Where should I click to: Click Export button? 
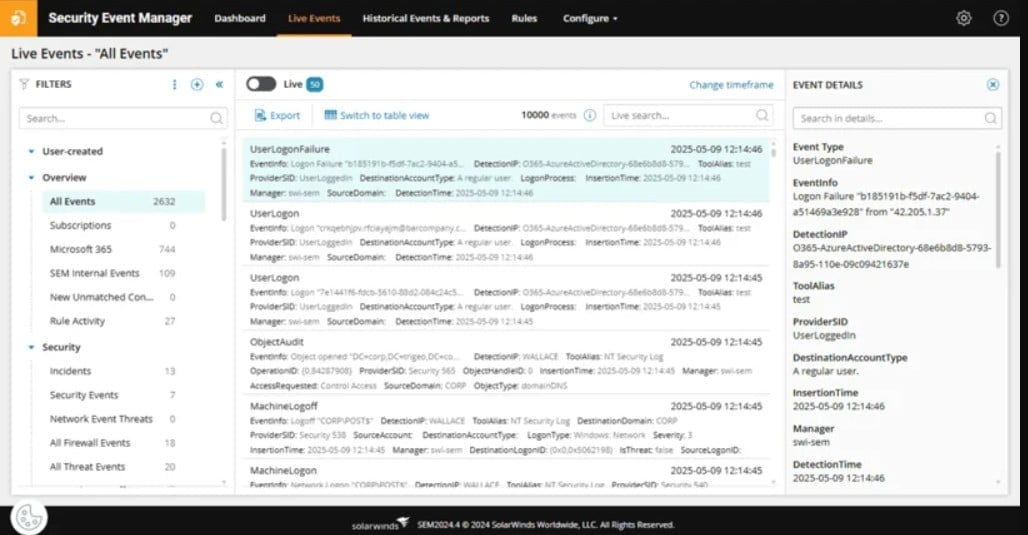coord(277,115)
